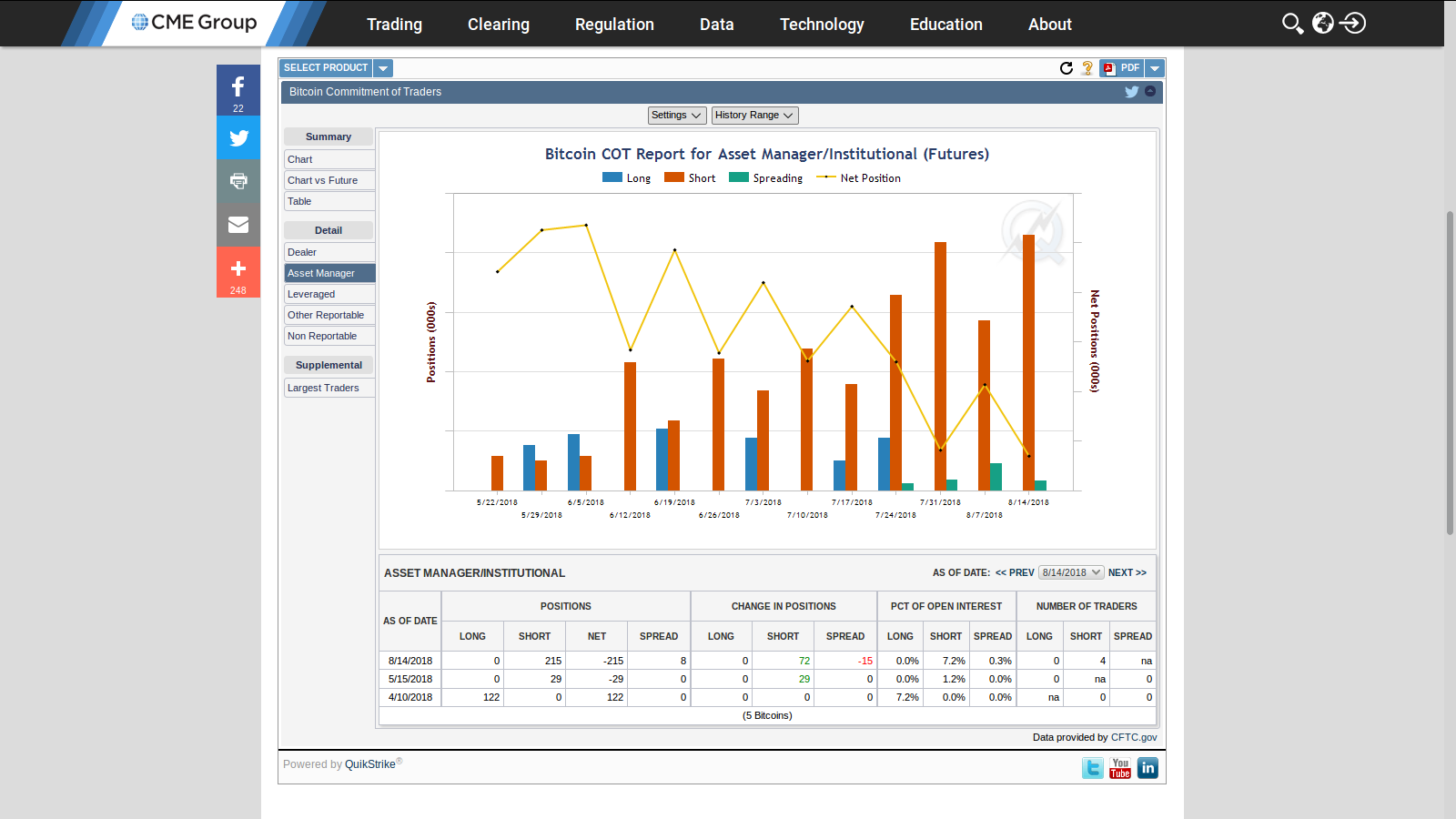Viewport: 1456px width, 819px height.
Task: Open the Settings dropdown
Action: pos(677,116)
